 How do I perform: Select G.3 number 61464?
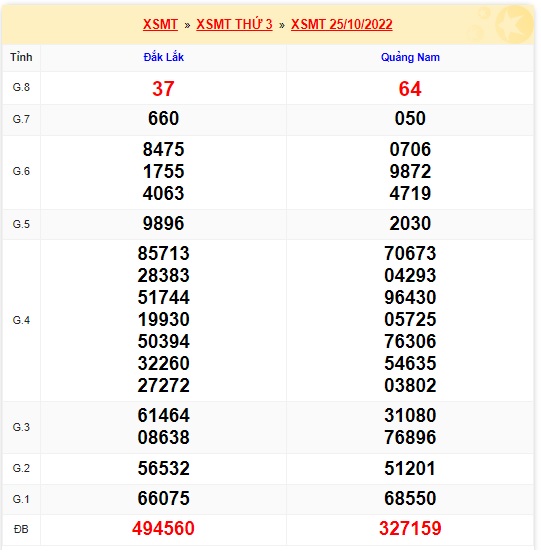(x=163, y=416)
